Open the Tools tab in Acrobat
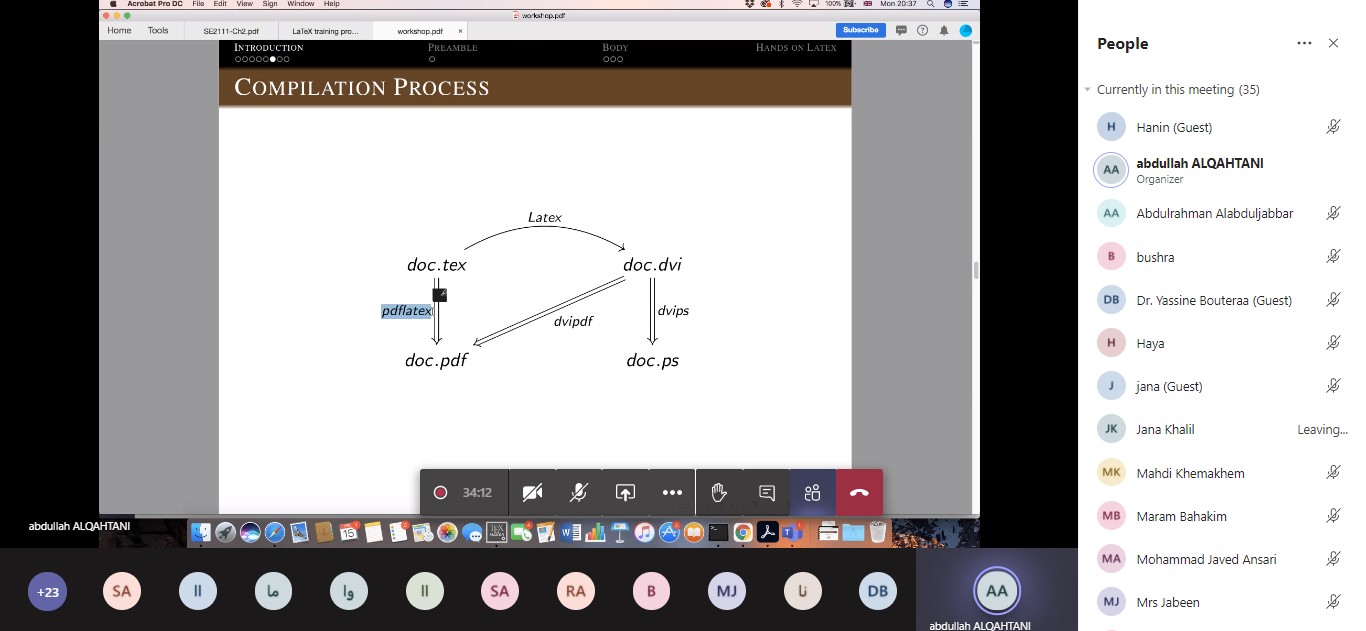The image size is (1366, 631). (x=158, y=31)
